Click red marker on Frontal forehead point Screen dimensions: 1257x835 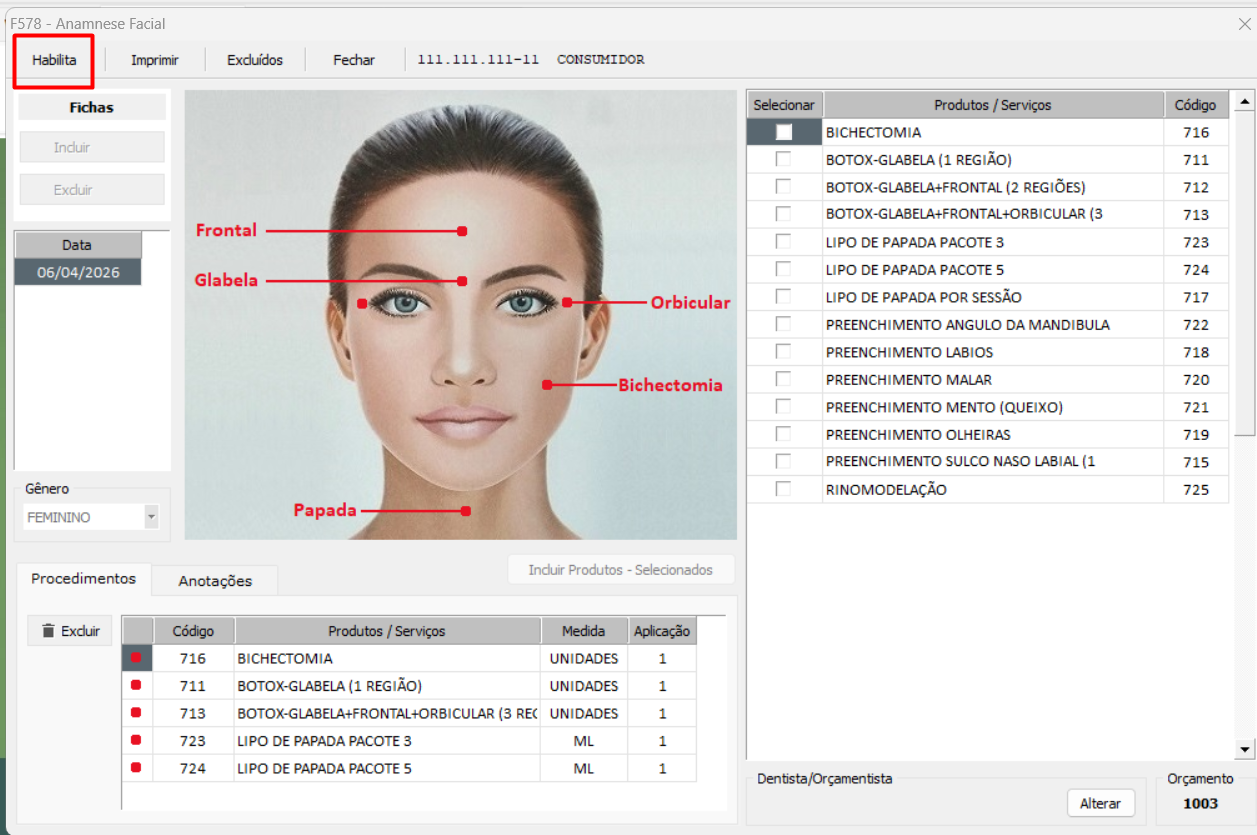pyautogui.click(x=463, y=230)
